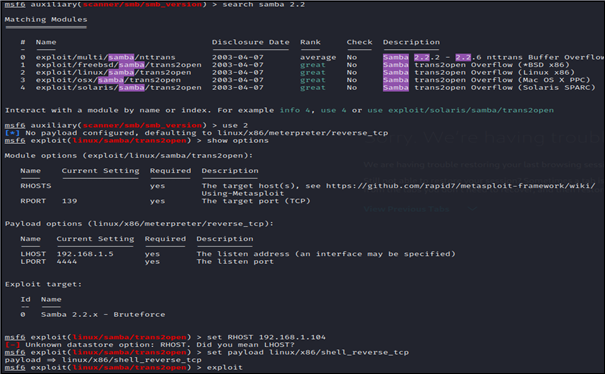Click the RPORT value 139

[x=69, y=201]
